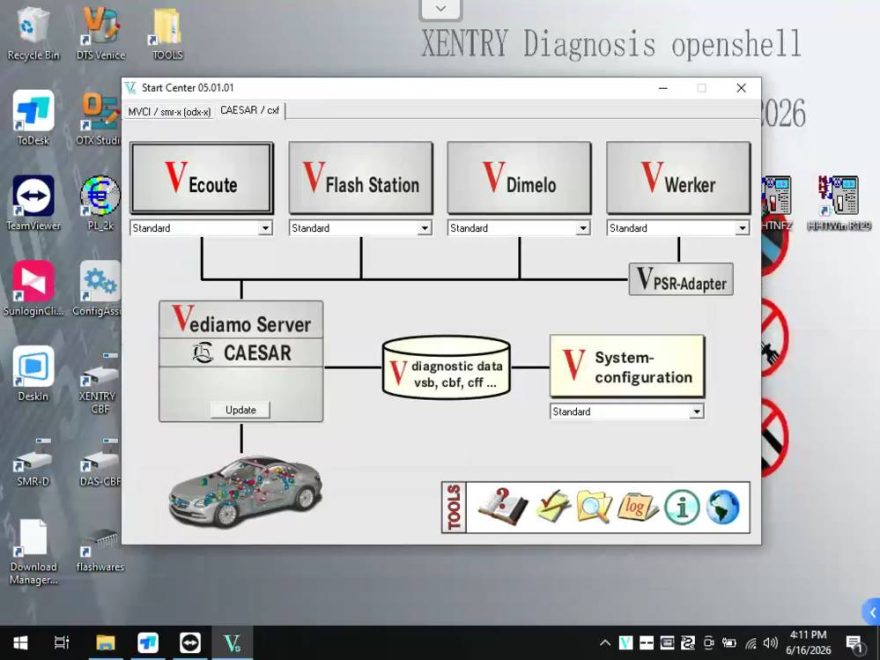Open the OTX Studio desktop shortcut
The height and width of the screenshot is (660, 880).
[x=99, y=118]
